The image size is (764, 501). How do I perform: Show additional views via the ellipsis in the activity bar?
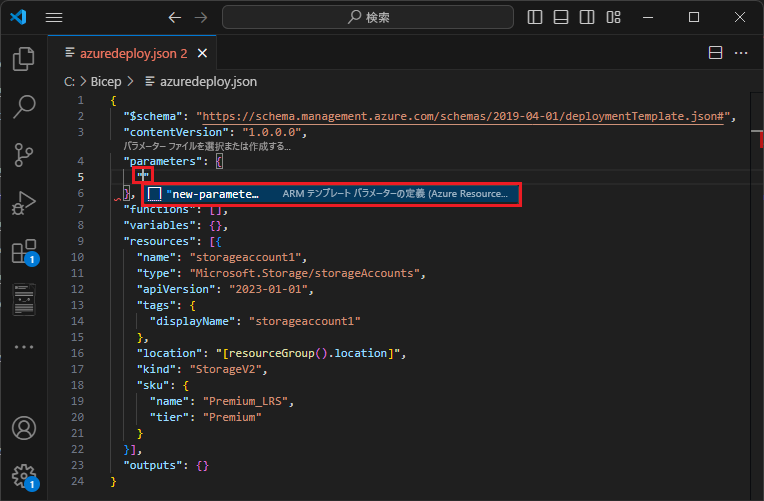coord(23,347)
